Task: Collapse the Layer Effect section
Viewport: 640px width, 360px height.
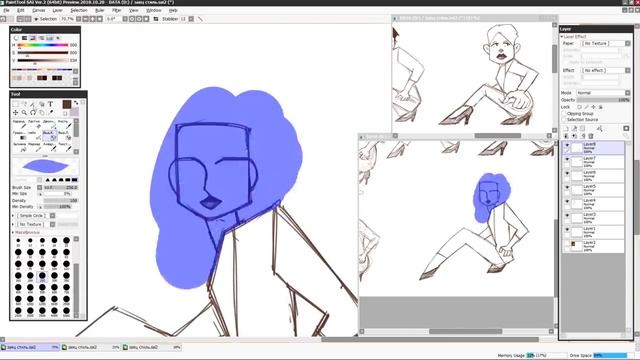Action: [x=562, y=37]
